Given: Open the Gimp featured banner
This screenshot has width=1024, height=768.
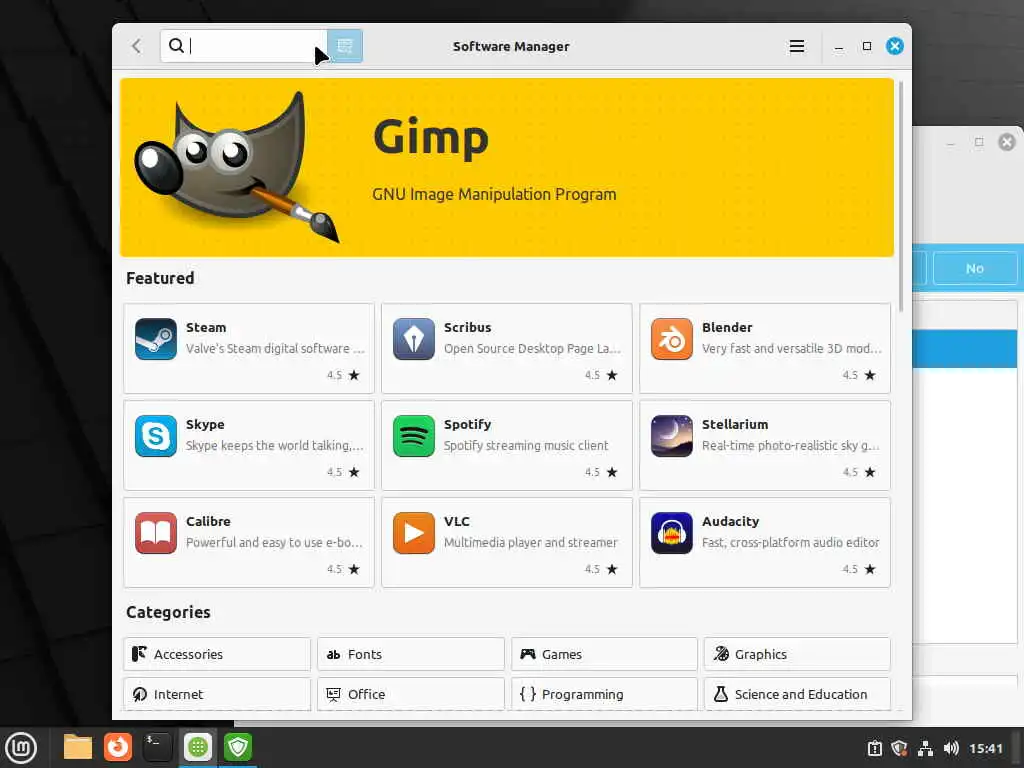Looking at the screenshot, I should coord(507,167).
